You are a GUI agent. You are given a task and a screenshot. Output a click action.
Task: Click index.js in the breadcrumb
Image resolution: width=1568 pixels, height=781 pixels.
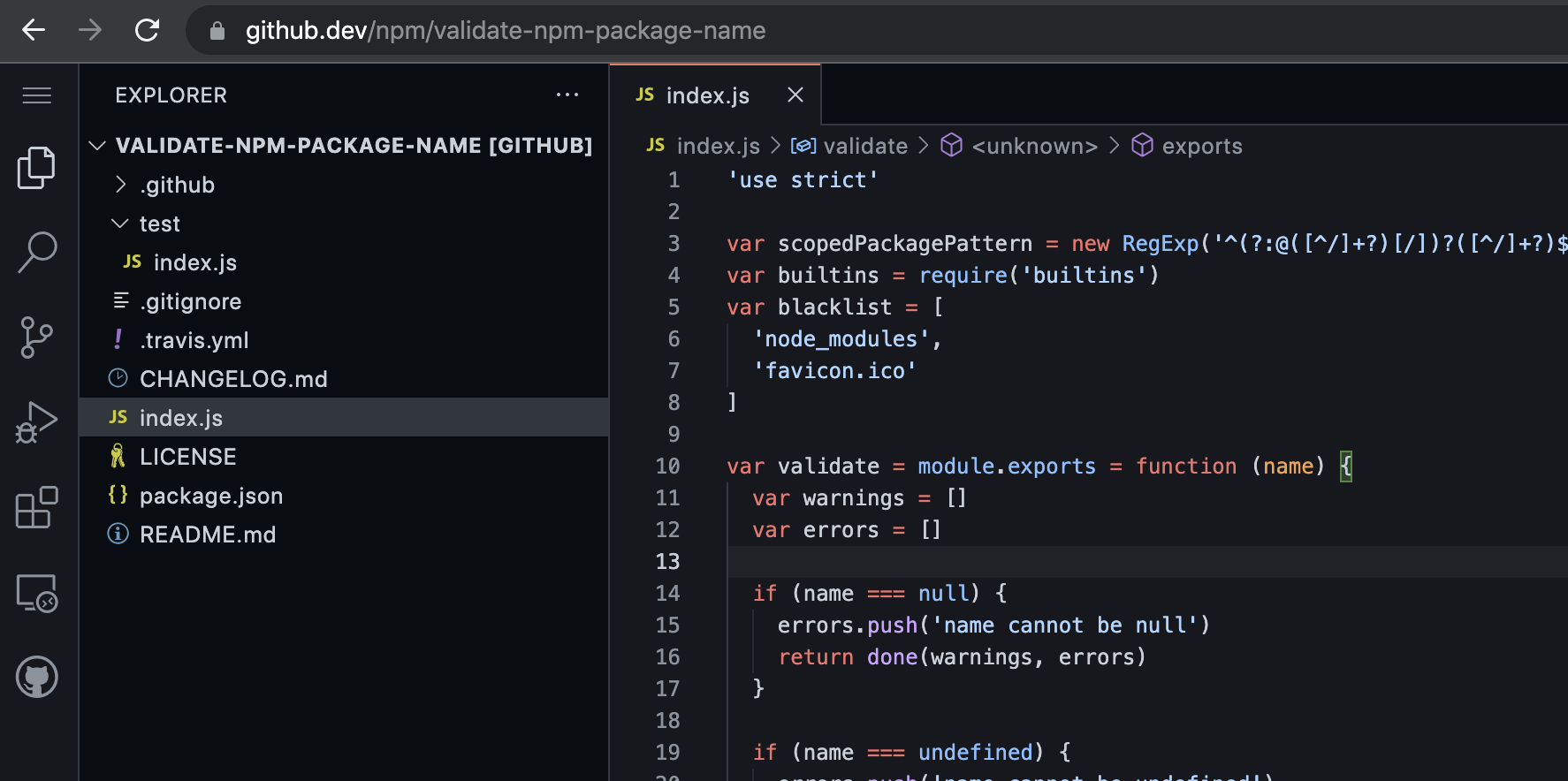tap(718, 146)
